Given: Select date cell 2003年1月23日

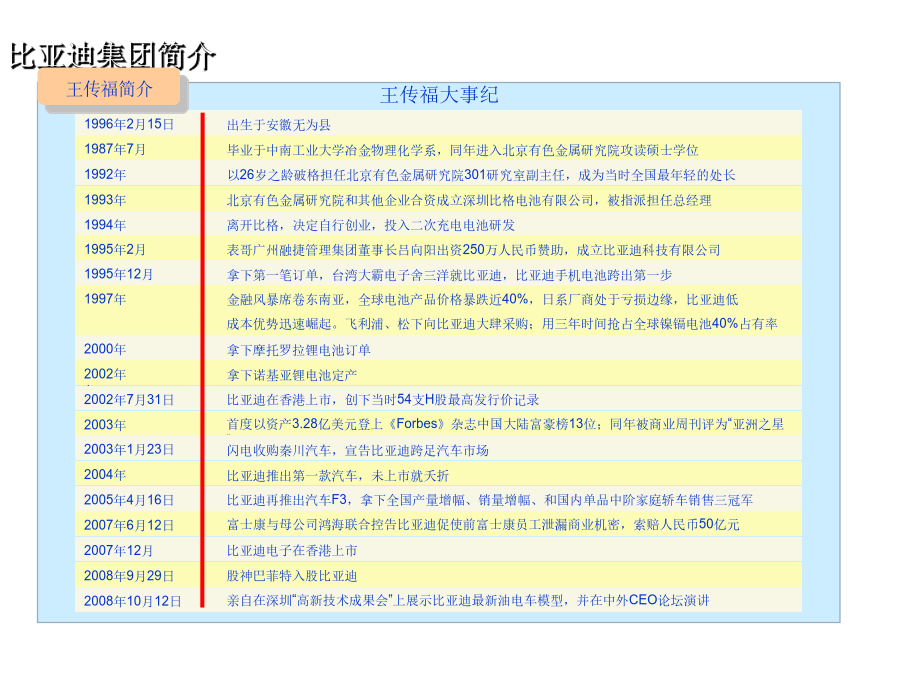Looking at the screenshot, I should click(129, 449).
